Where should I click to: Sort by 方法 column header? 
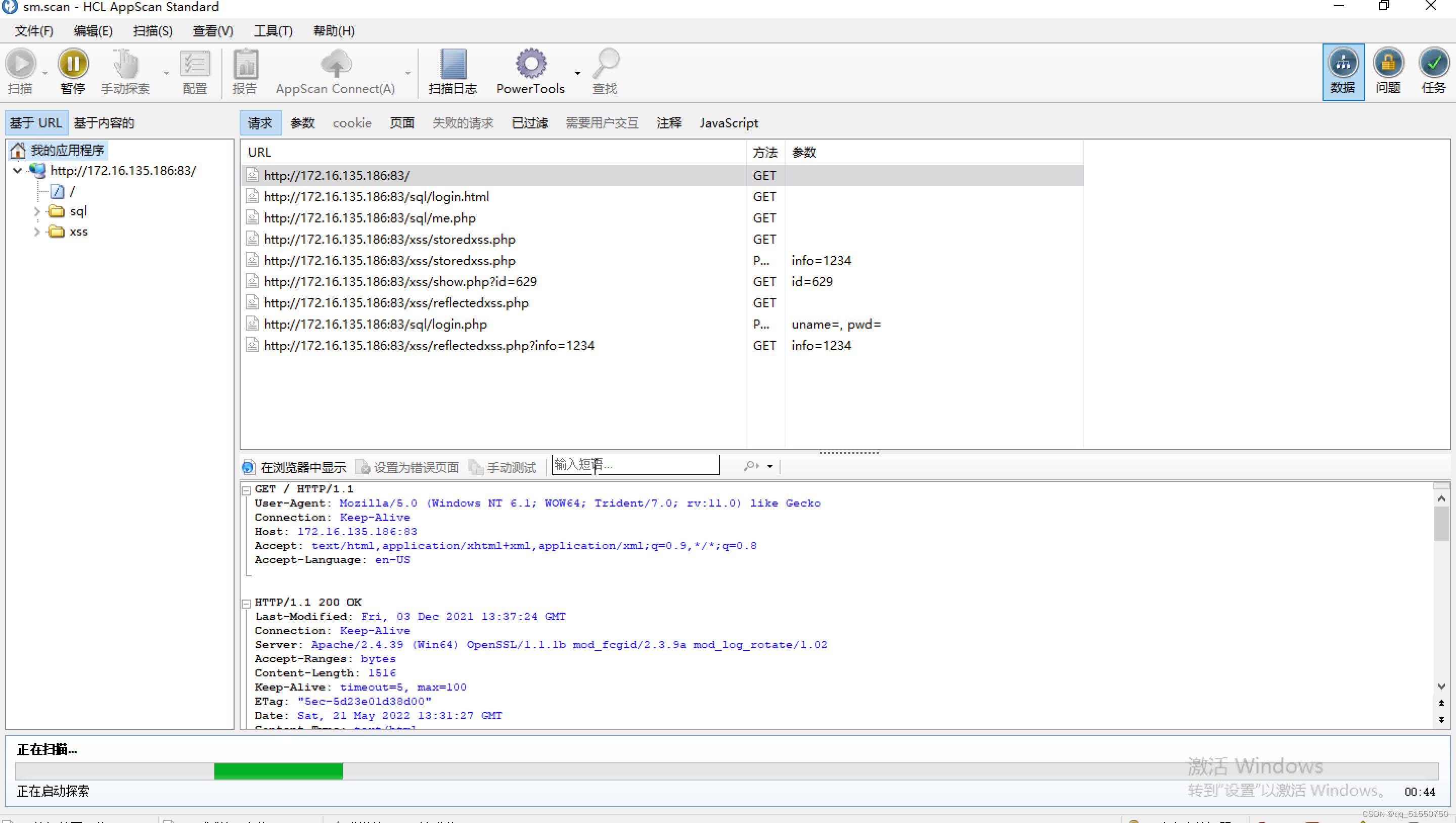point(765,152)
